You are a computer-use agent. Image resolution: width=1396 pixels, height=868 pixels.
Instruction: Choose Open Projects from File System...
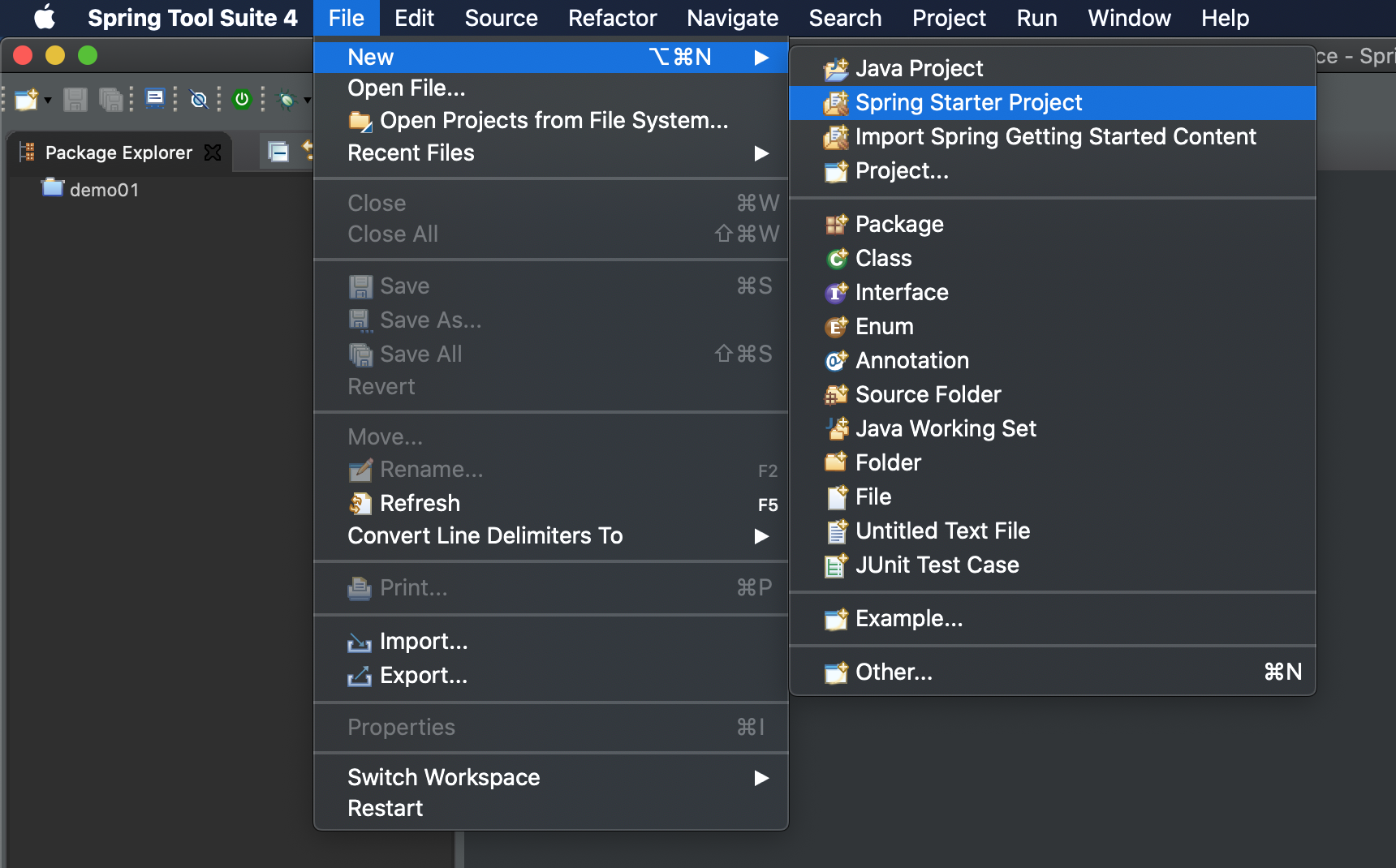pyautogui.click(x=551, y=120)
